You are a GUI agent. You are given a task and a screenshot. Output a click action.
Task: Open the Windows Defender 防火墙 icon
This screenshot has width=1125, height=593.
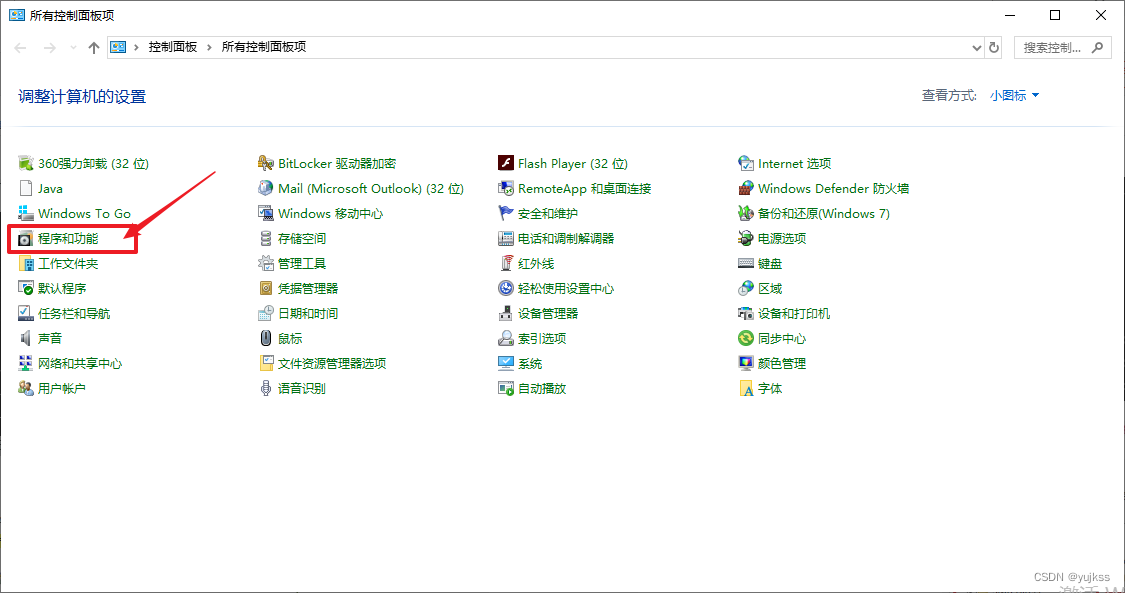click(746, 189)
